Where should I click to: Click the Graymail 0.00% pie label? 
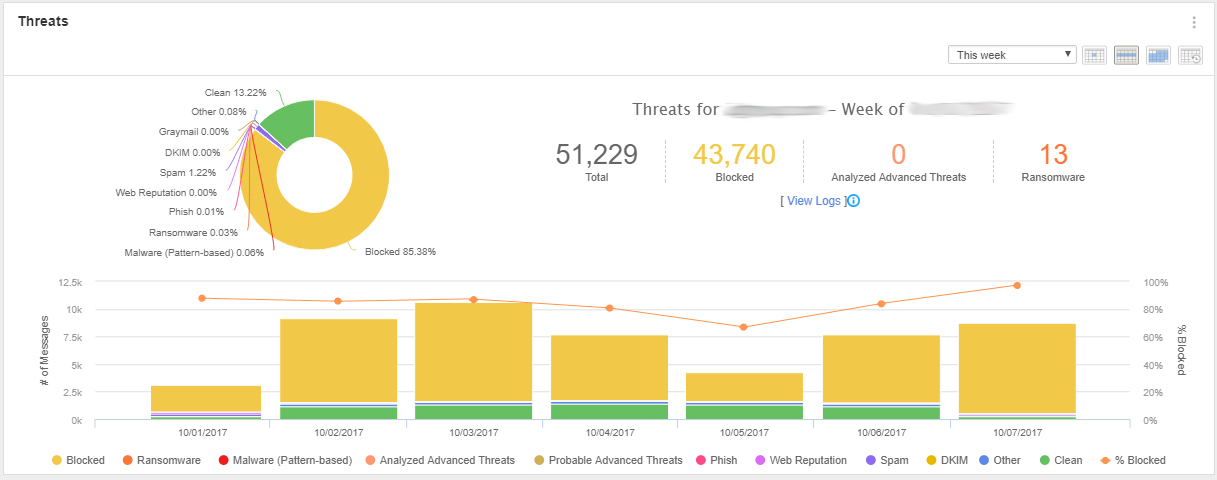(194, 131)
